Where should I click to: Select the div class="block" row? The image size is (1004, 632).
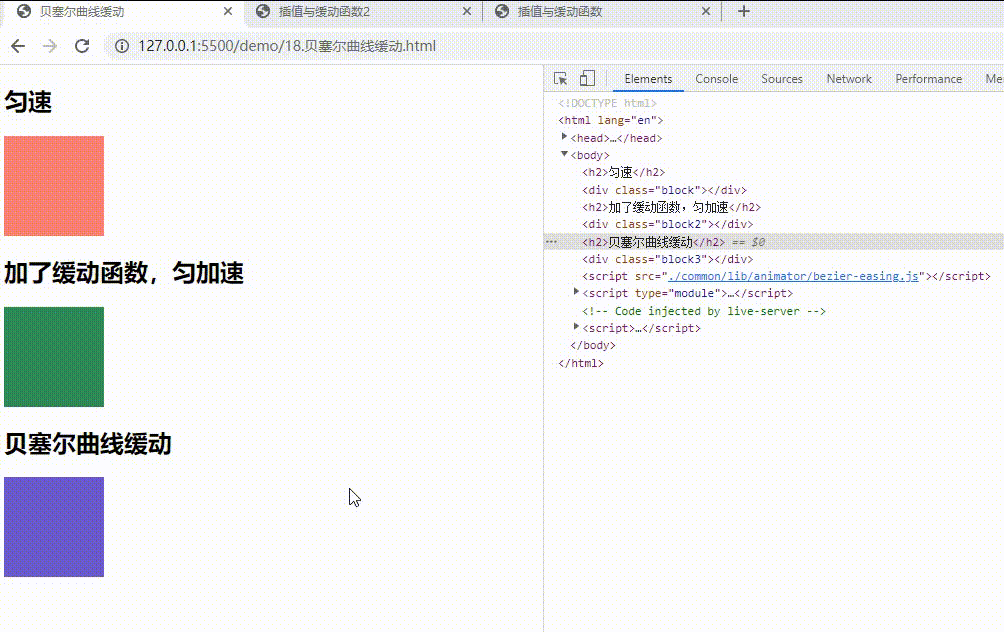pyautogui.click(x=665, y=190)
